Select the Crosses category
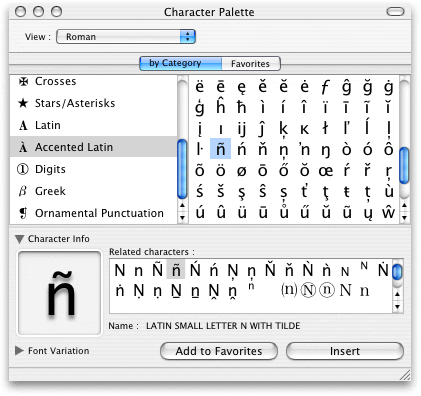This screenshot has height=396, width=421. [x=93, y=81]
